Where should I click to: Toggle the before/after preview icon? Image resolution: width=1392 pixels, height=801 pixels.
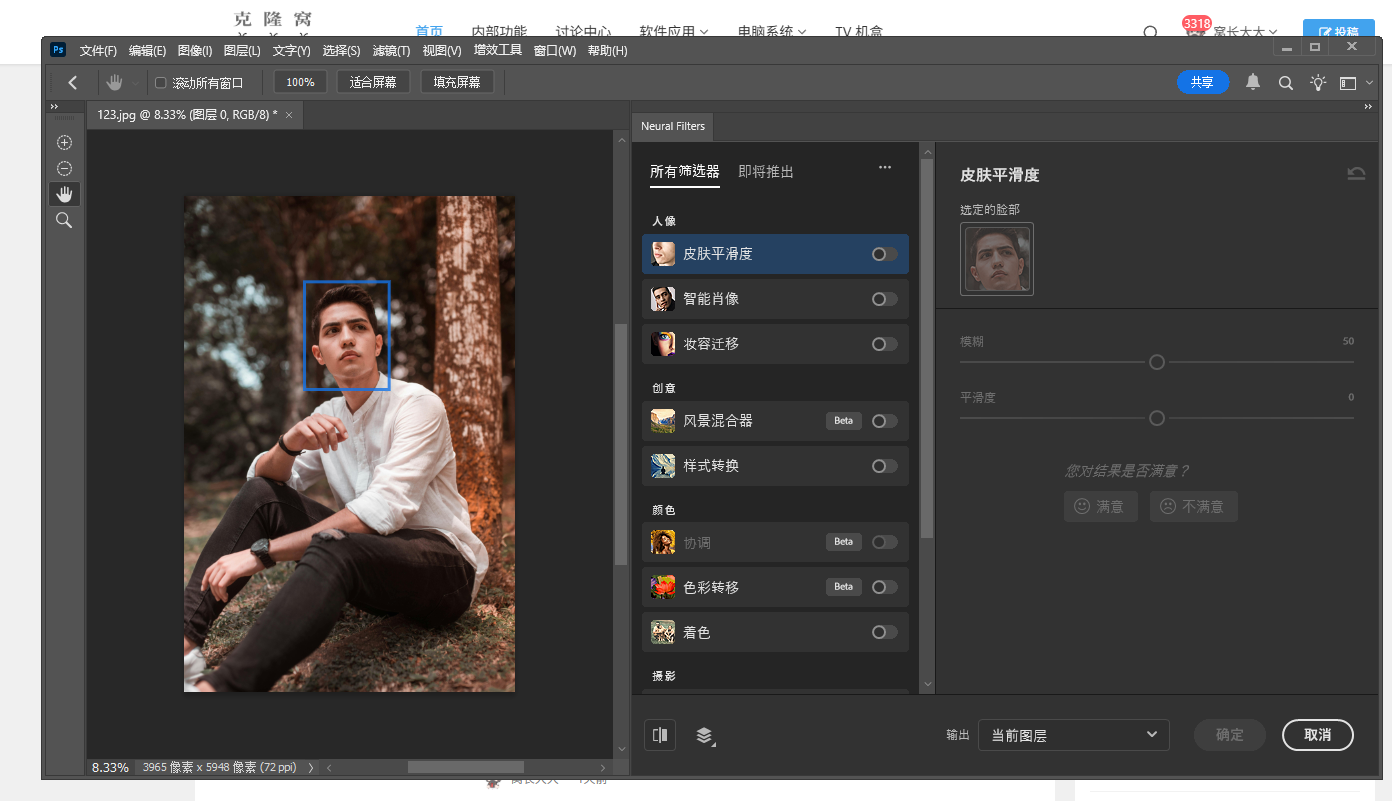click(x=660, y=735)
